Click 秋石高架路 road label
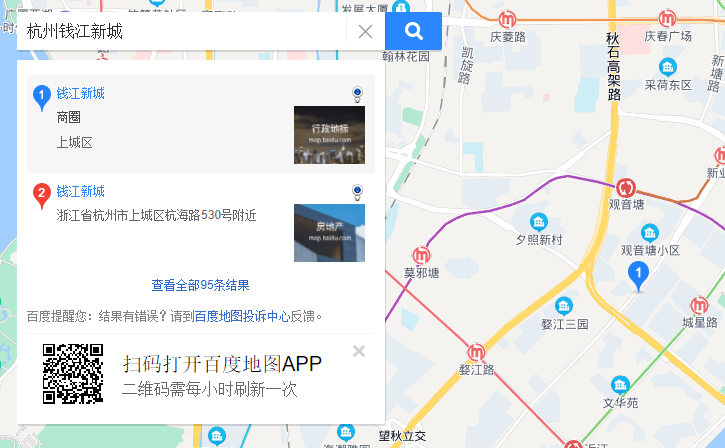 pos(614,66)
